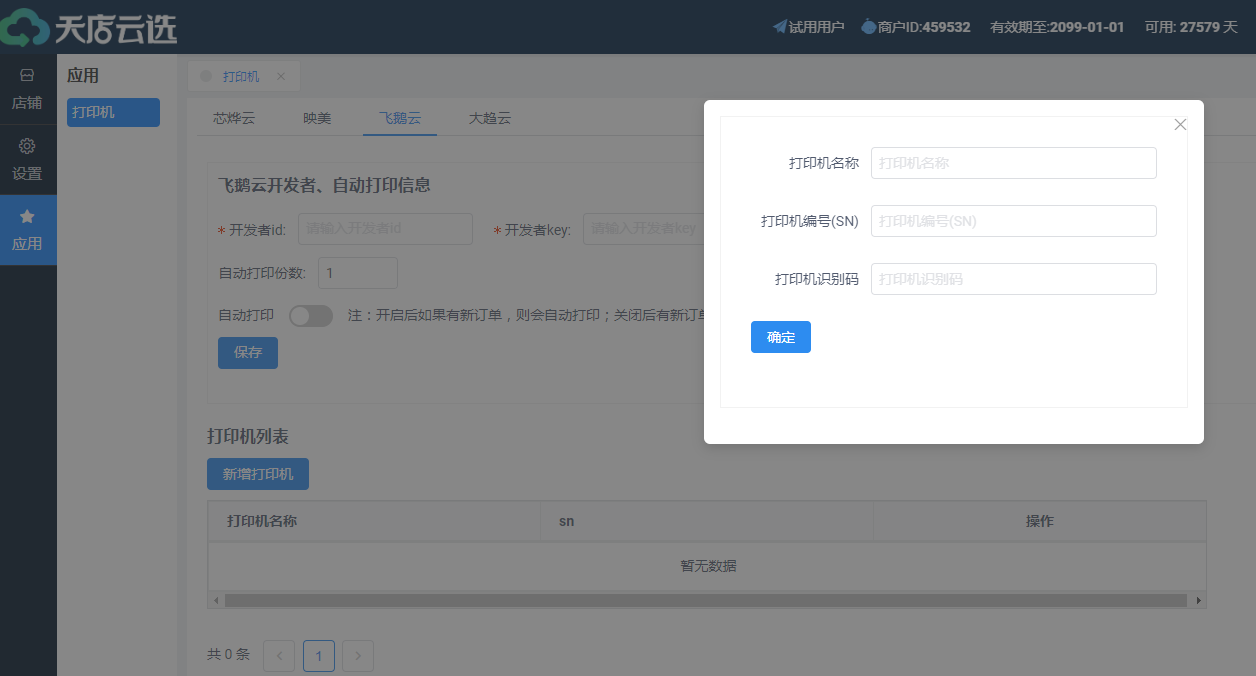The image size is (1256, 676).
Task: Click the table's horizontal scrollbar
Action: (x=706, y=600)
